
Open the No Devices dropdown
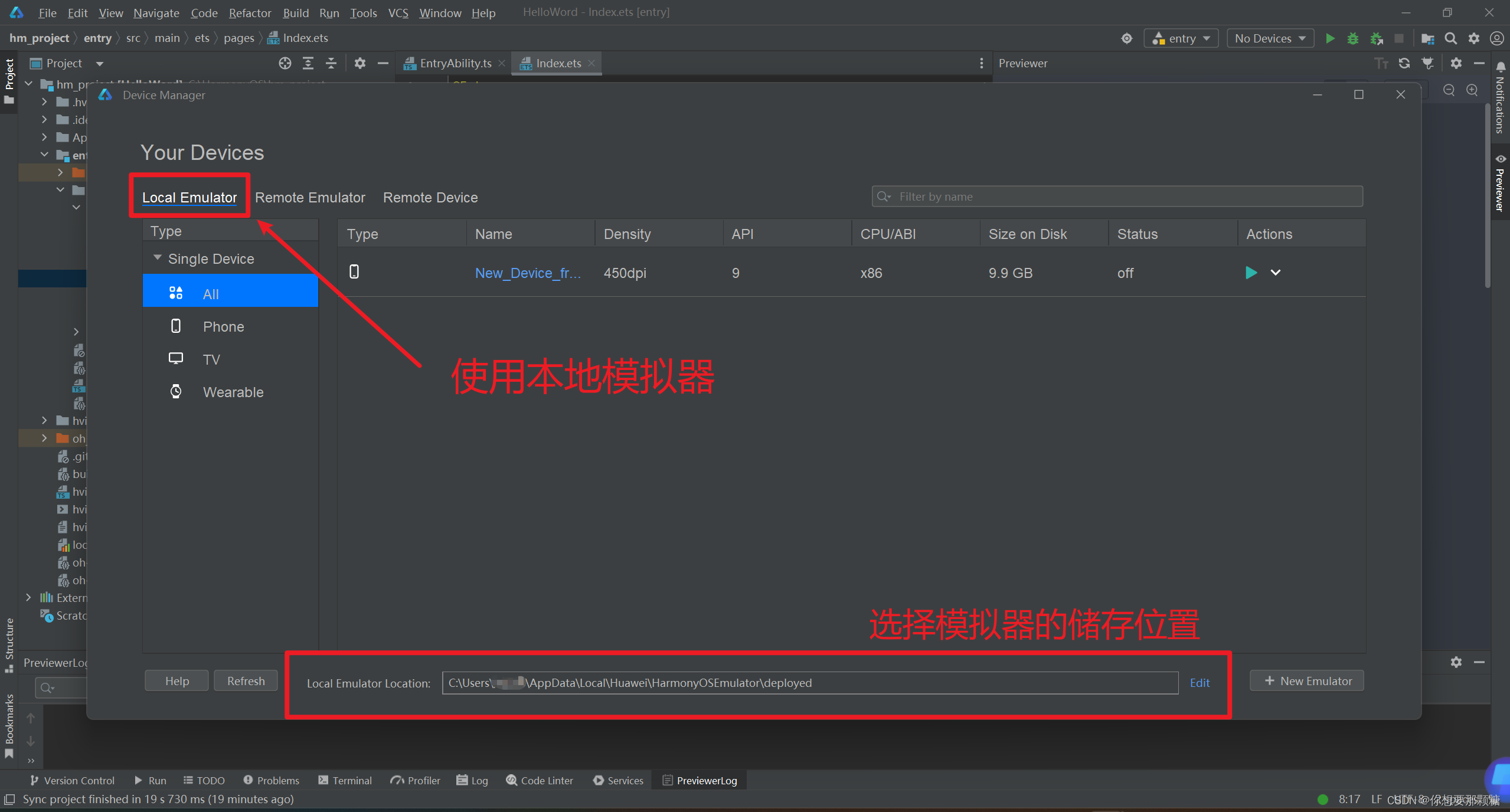tap(1270, 38)
